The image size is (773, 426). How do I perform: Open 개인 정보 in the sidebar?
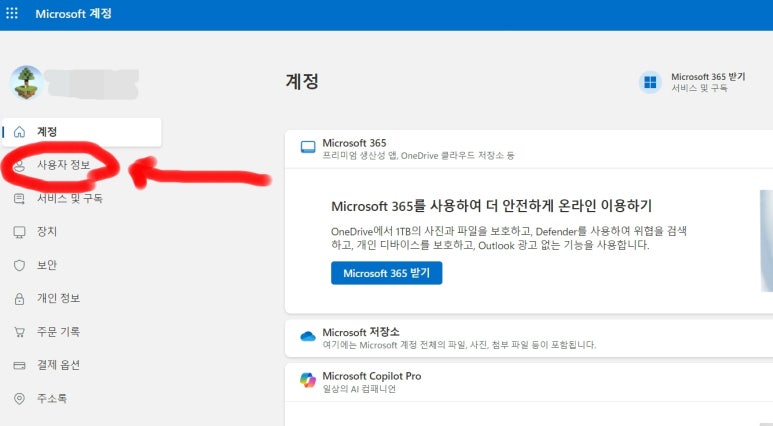pyautogui.click(x=59, y=298)
